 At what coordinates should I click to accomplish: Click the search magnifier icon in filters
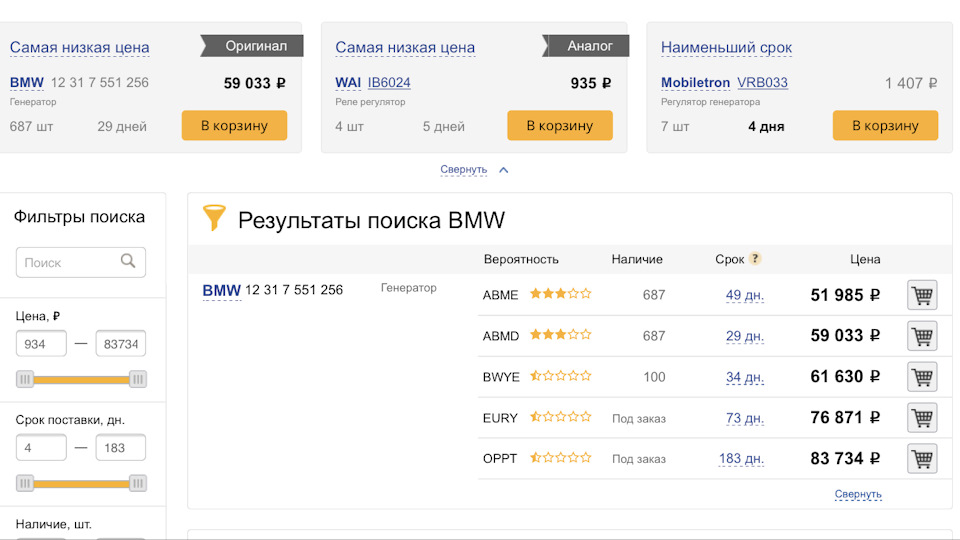pos(128,261)
